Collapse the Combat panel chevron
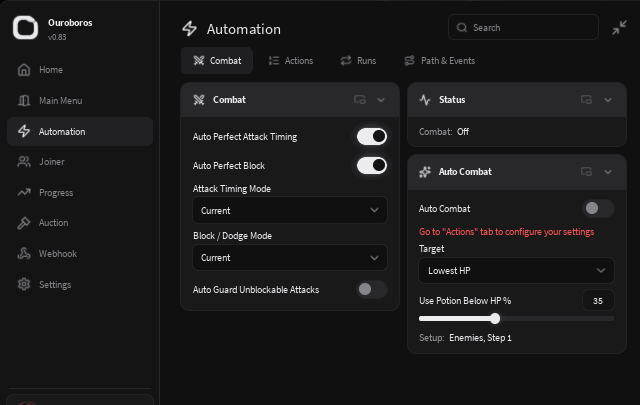Image resolution: width=640 pixels, height=405 pixels. coord(381,100)
